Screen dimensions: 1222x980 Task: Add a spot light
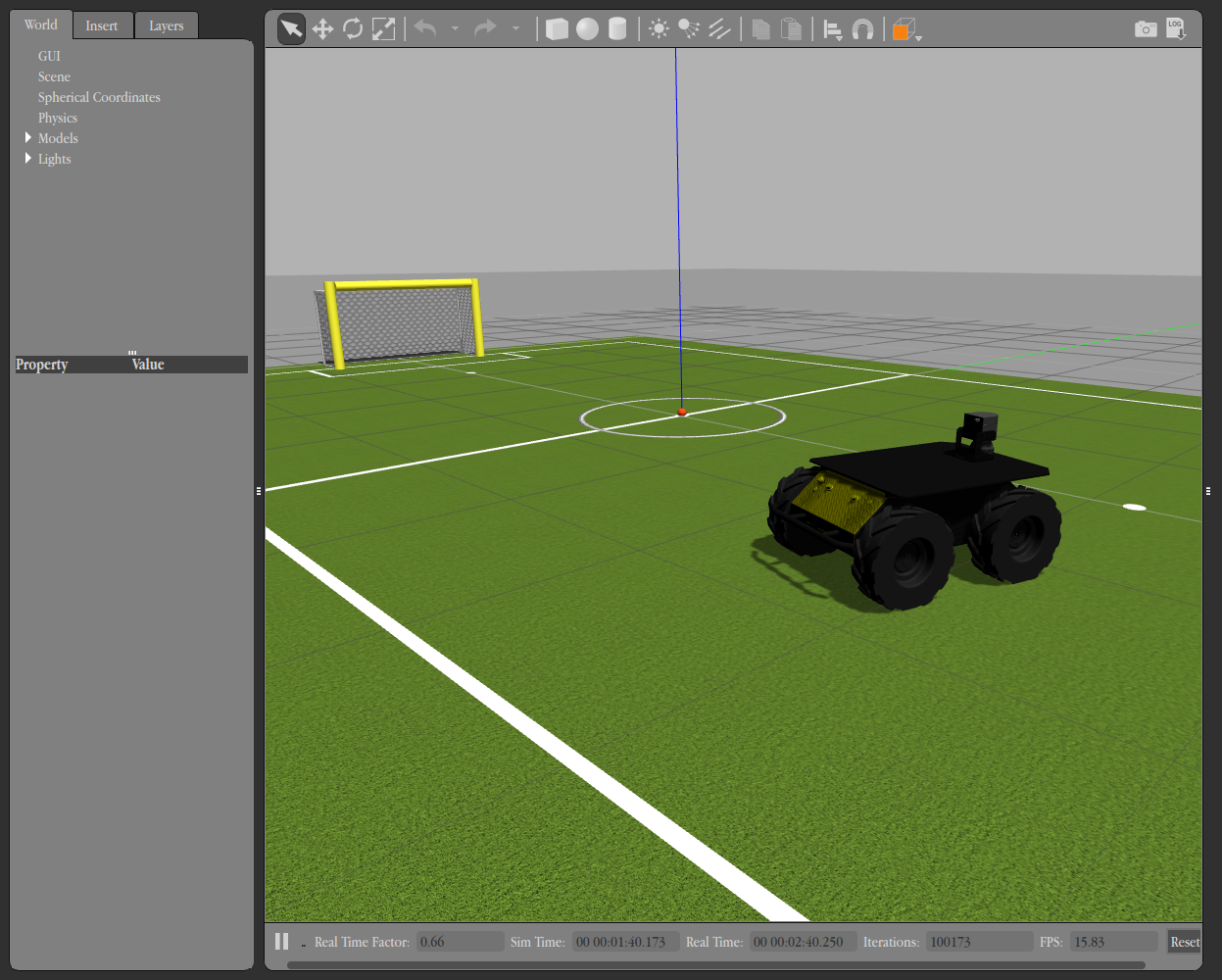[689, 29]
